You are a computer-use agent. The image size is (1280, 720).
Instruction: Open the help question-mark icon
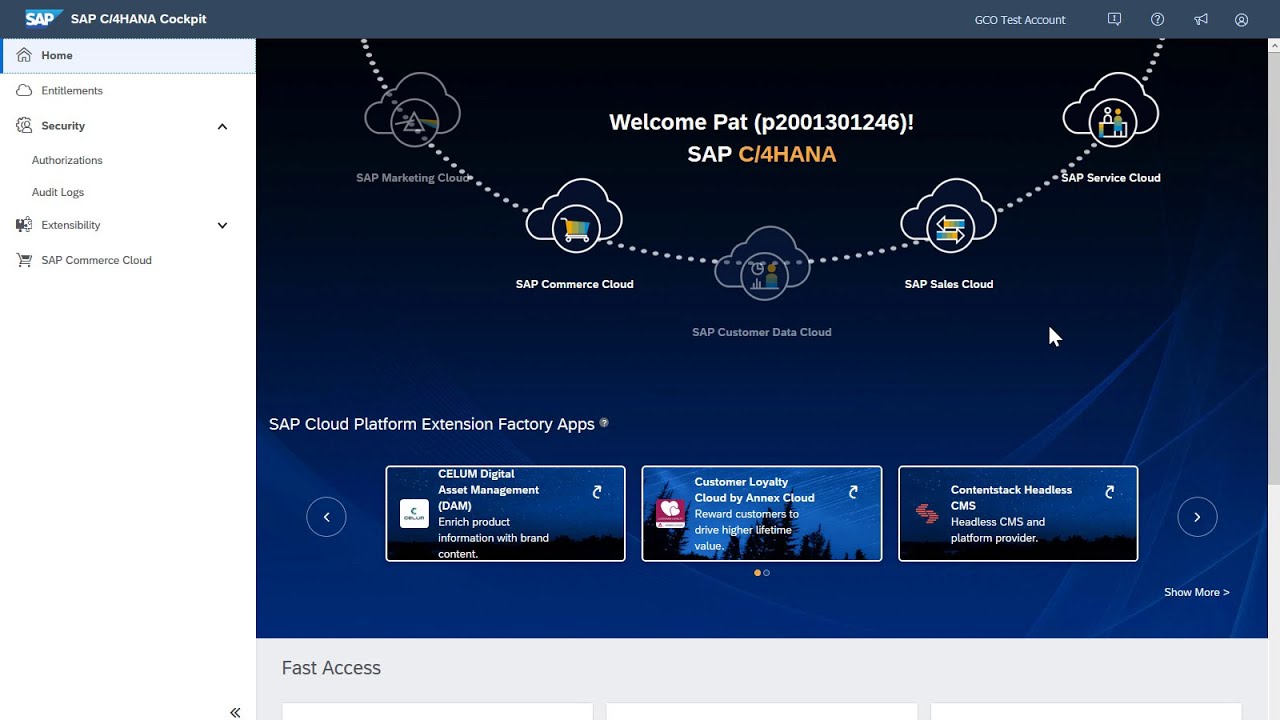tap(1157, 19)
